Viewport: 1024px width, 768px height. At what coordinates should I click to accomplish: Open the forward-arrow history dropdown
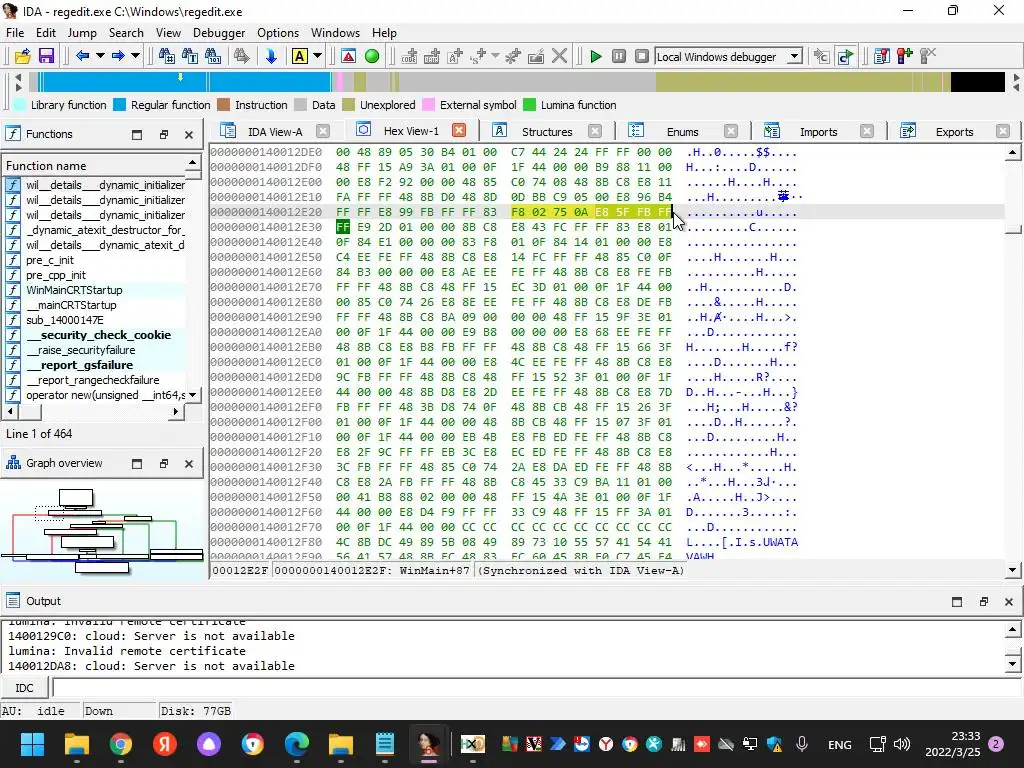[135, 56]
